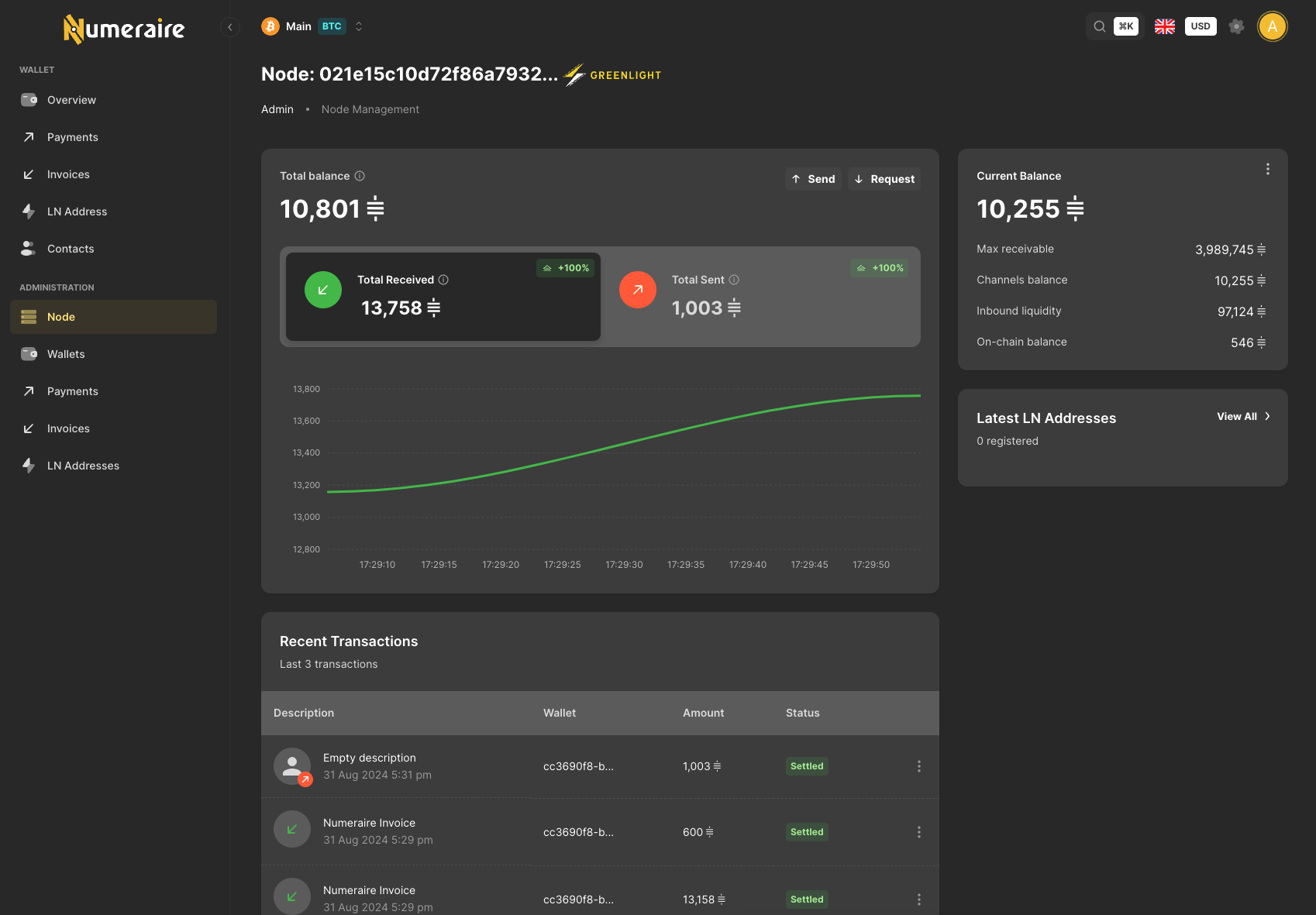Open the user avatar A menu
The image size is (1316, 915).
[1273, 26]
